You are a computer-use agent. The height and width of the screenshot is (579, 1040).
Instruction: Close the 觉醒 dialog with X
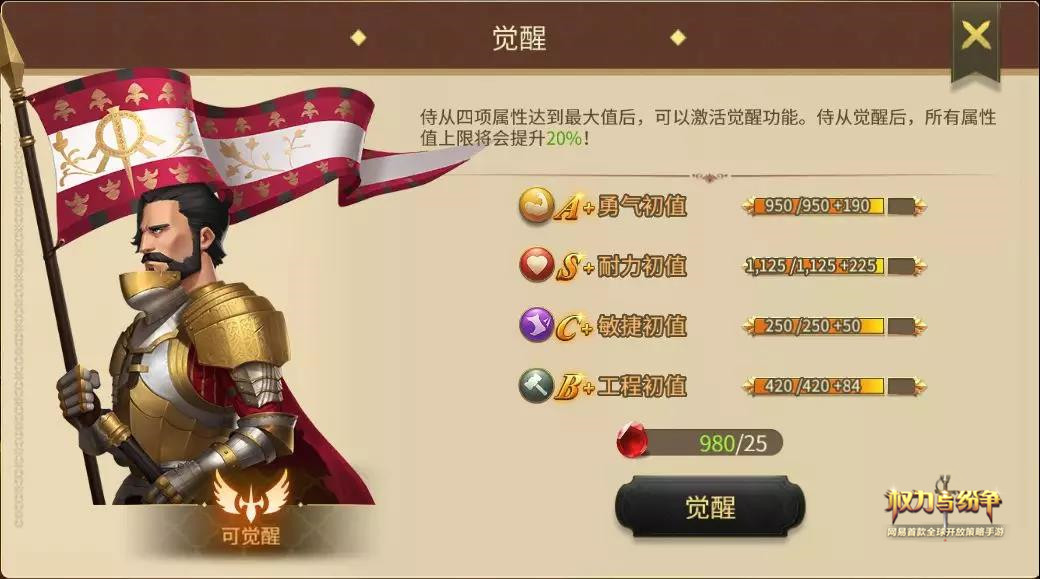tap(976, 35)
